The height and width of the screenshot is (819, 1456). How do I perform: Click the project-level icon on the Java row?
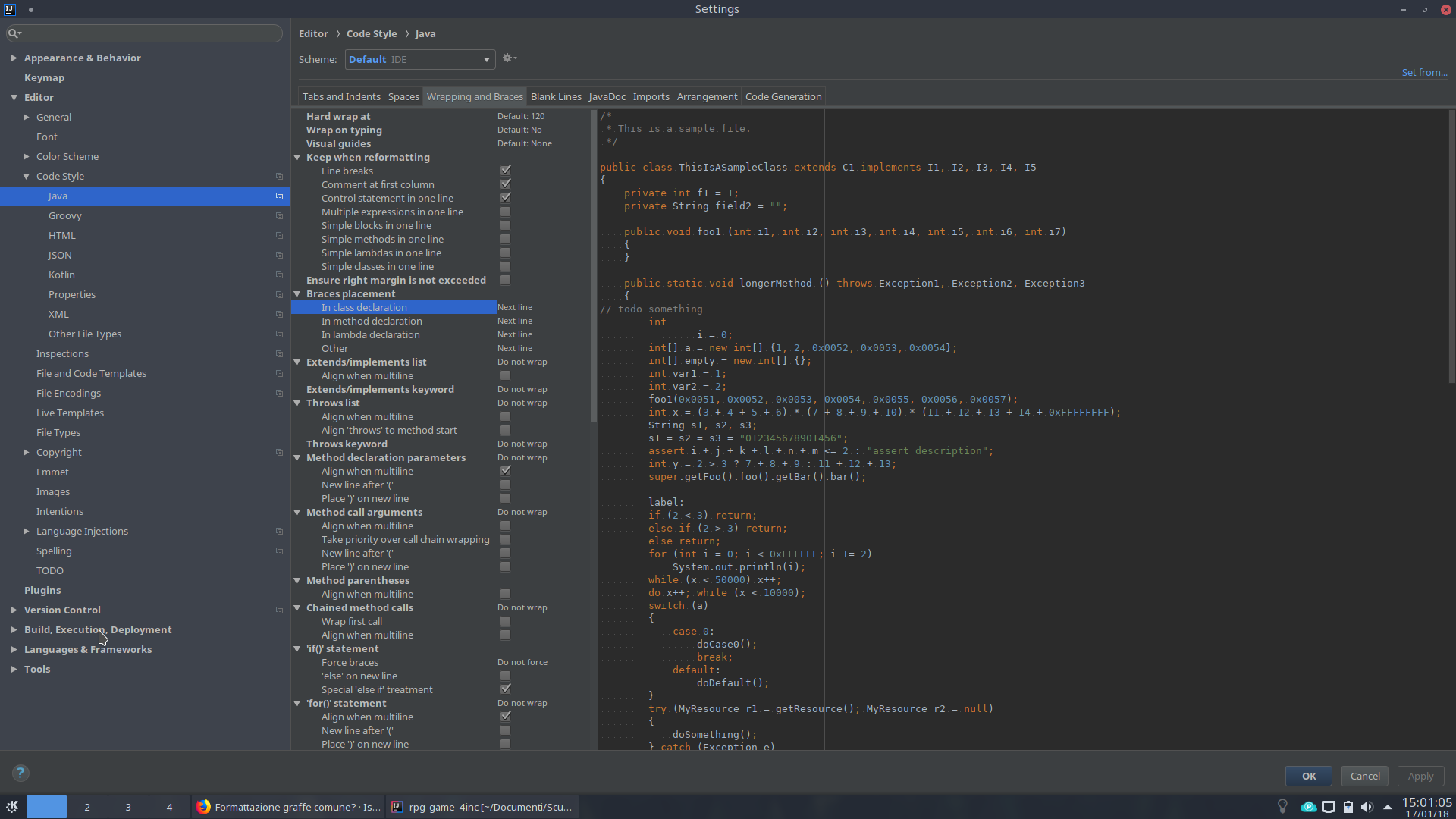click(279, 196)
